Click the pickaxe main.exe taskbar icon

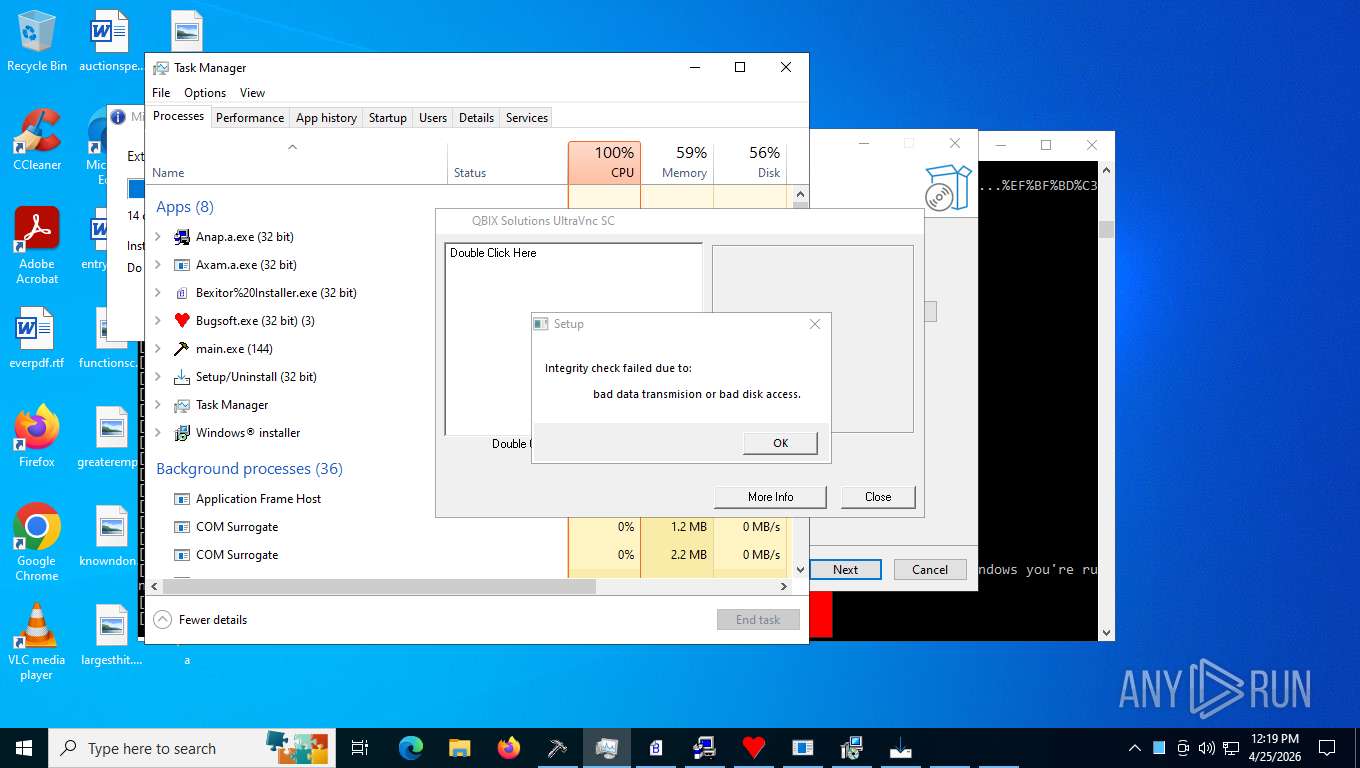pos(558,747)
